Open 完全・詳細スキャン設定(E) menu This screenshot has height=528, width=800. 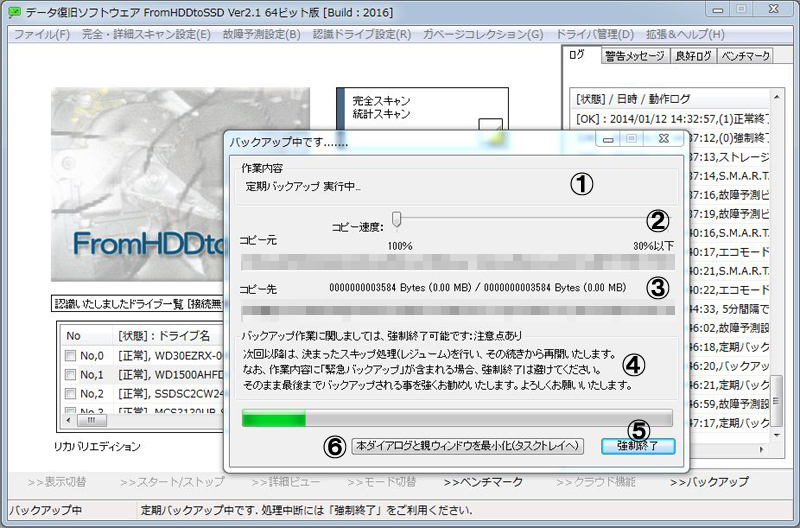tap(146, 34)
